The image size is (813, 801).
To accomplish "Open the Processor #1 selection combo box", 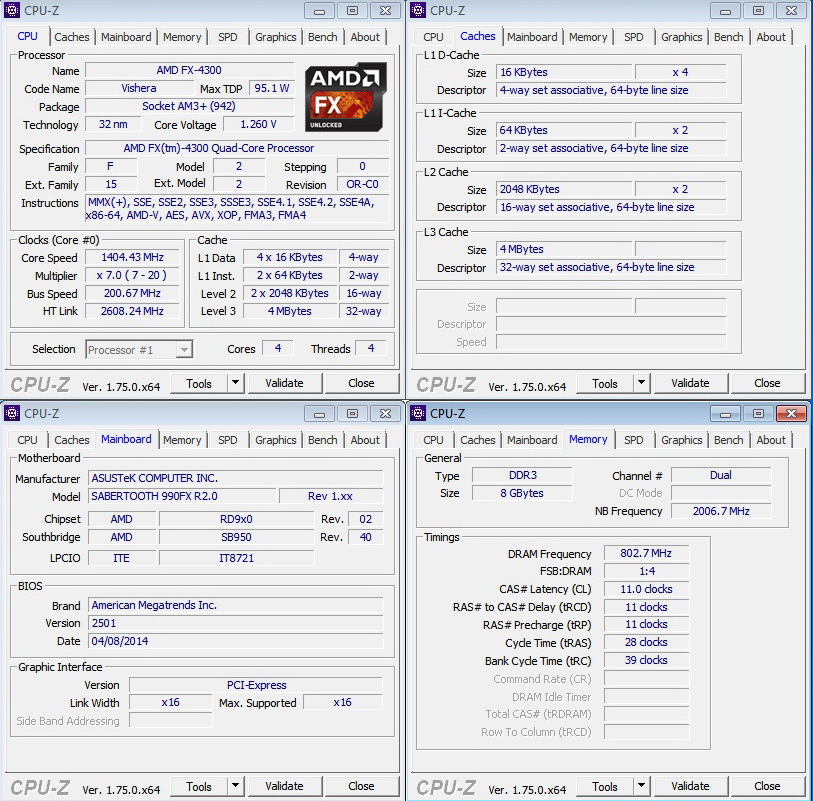I will tap(139, 349).
